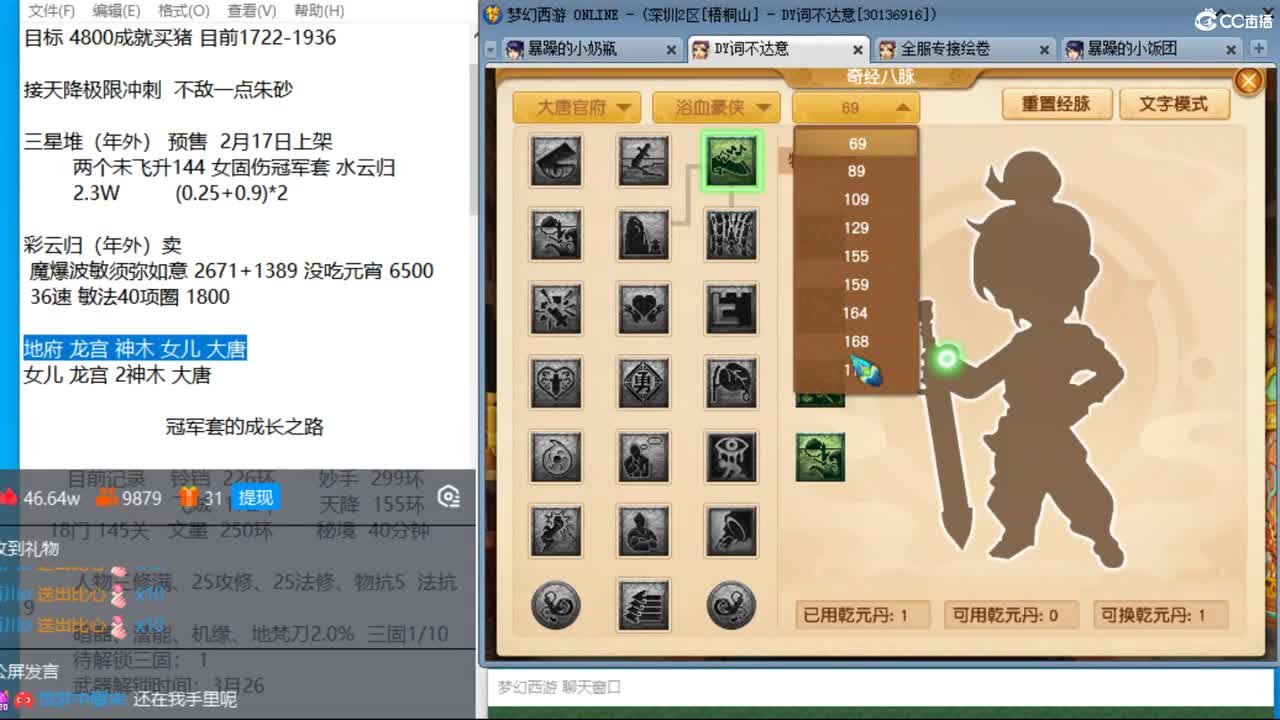Click the 提现 withdraw button

(254, 497)
